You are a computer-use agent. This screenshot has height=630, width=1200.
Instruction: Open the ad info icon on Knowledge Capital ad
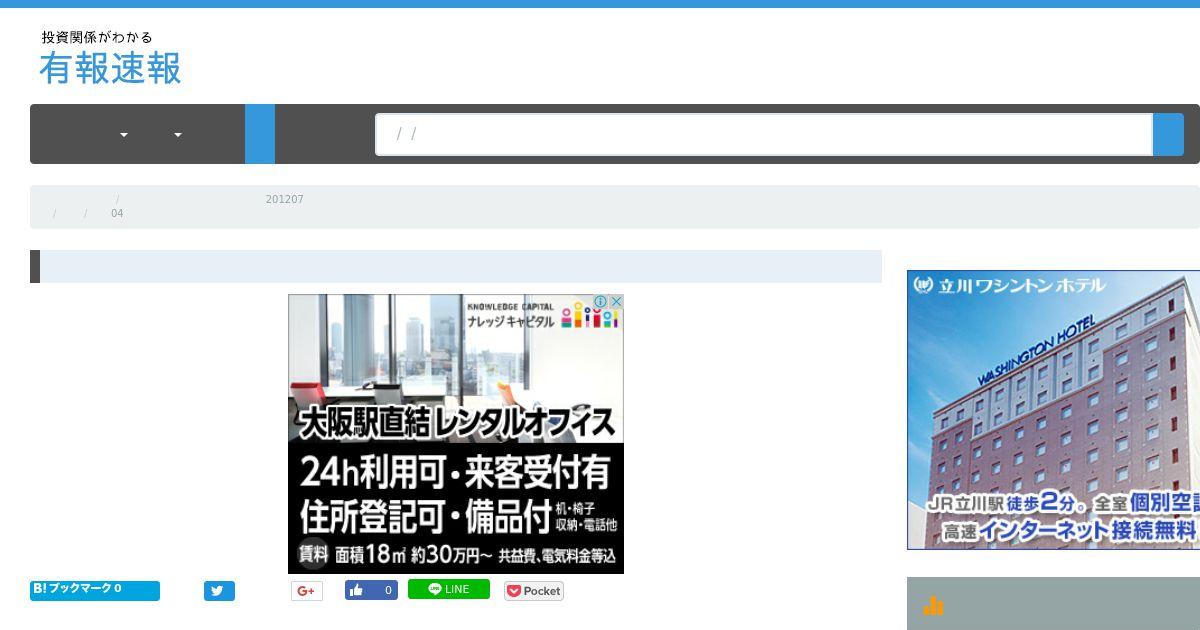601,301
